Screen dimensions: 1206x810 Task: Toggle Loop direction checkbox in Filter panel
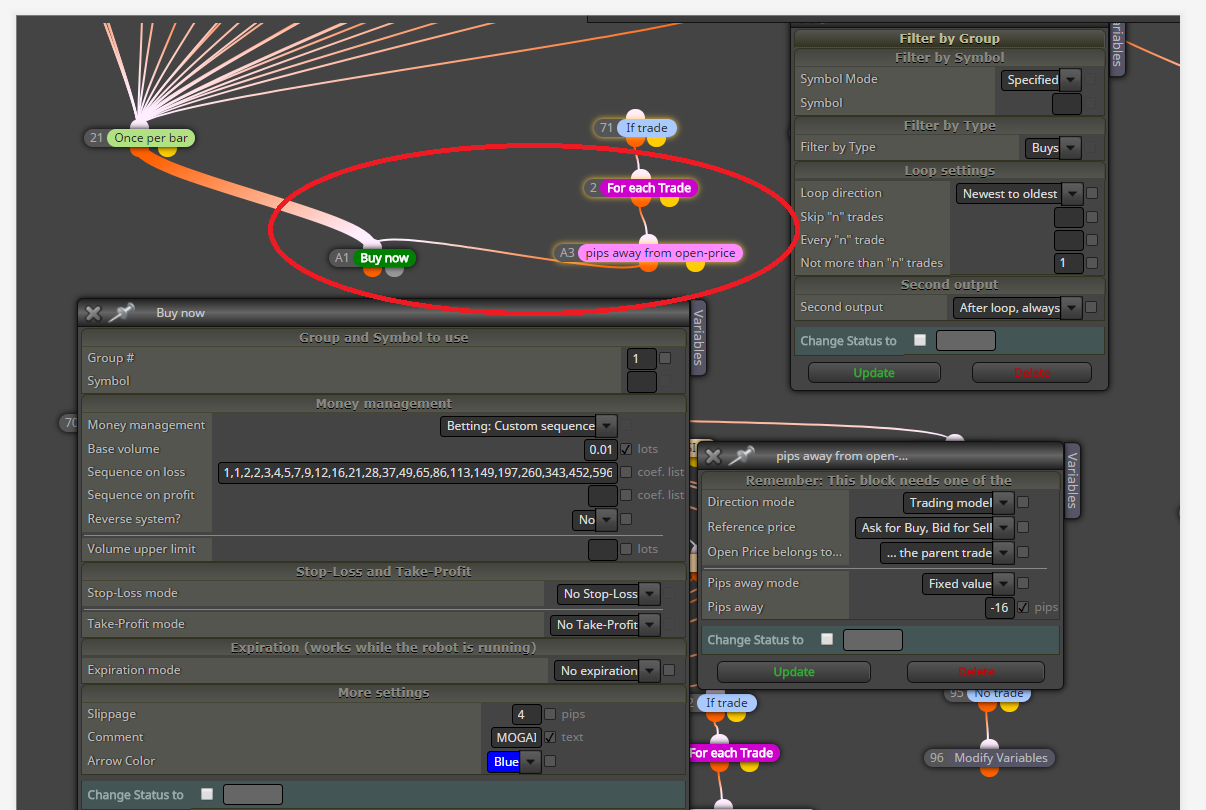click(1092, 193)
